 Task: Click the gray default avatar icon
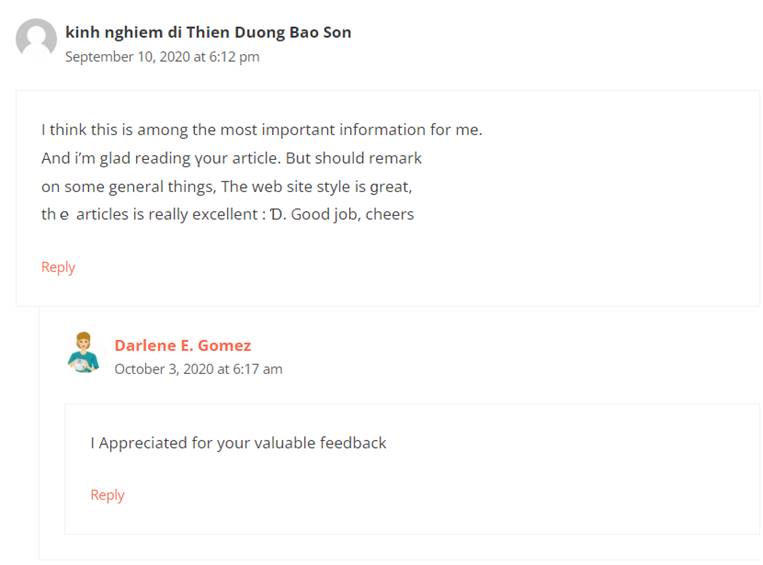36,39
